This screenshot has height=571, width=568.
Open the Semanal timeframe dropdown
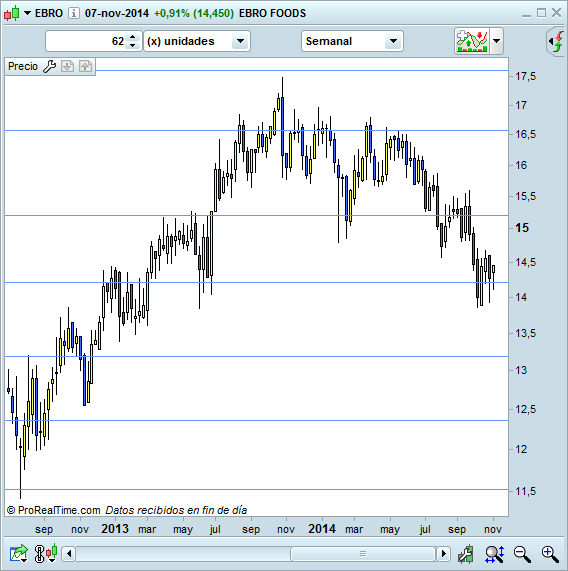tap(352, 41)
